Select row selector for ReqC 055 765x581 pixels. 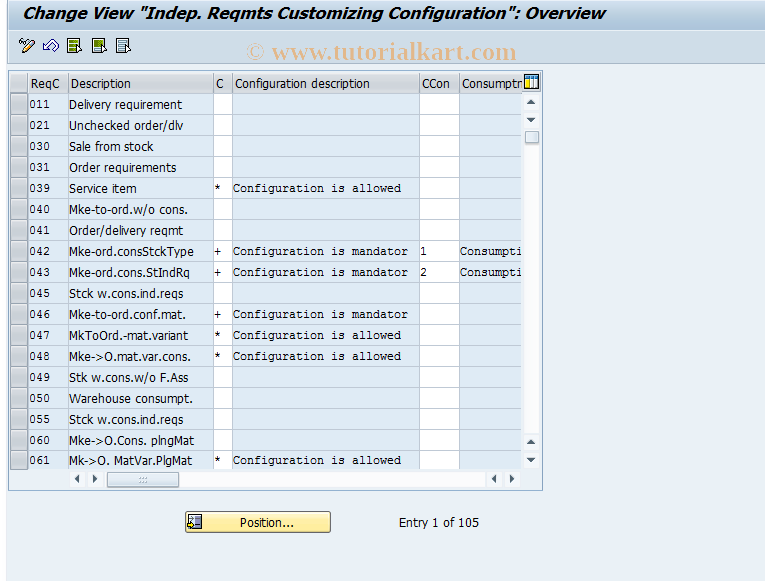(19, 419)
